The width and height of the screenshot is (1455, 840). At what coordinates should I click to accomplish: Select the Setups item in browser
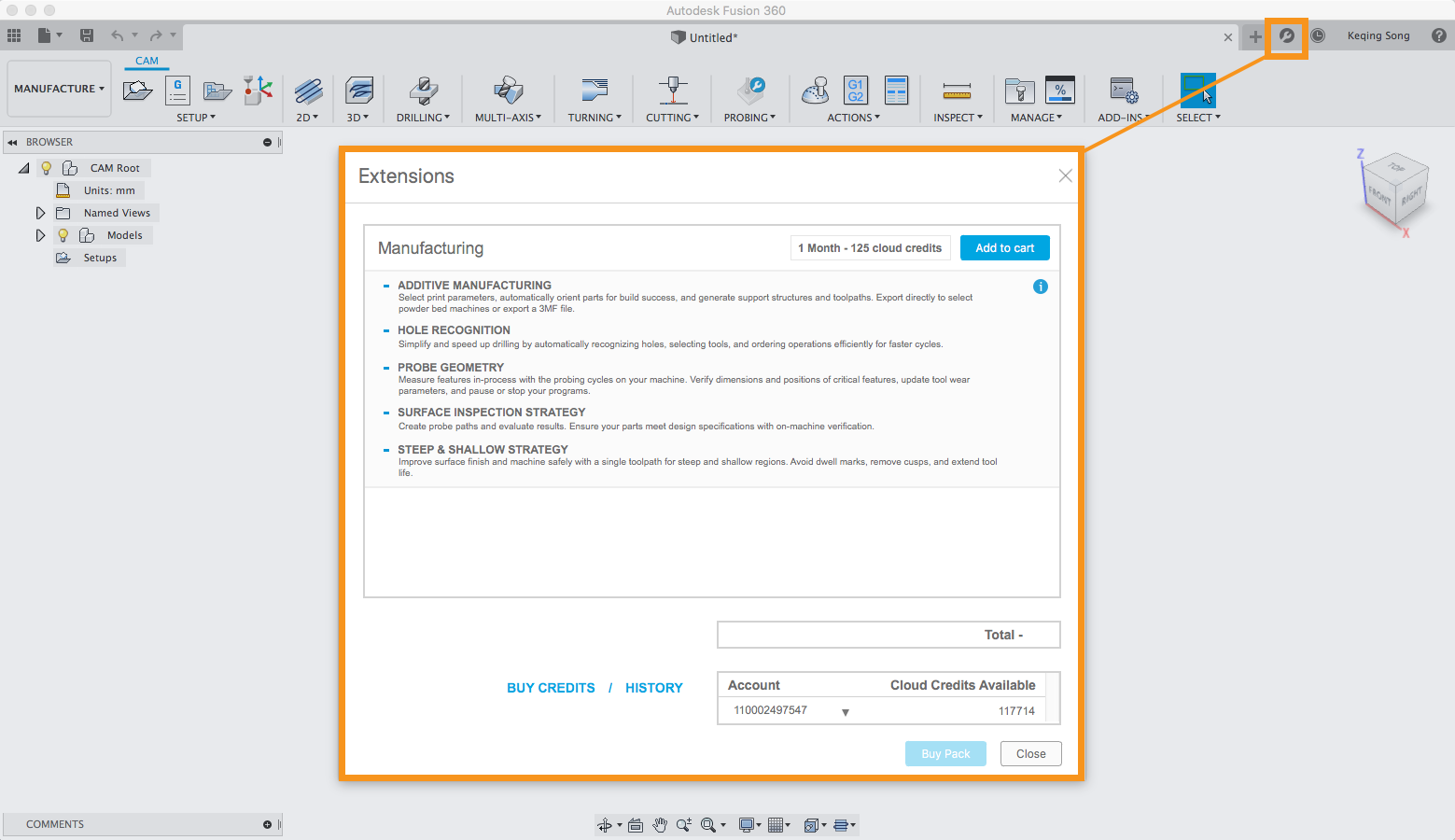[x=100, y=258]
